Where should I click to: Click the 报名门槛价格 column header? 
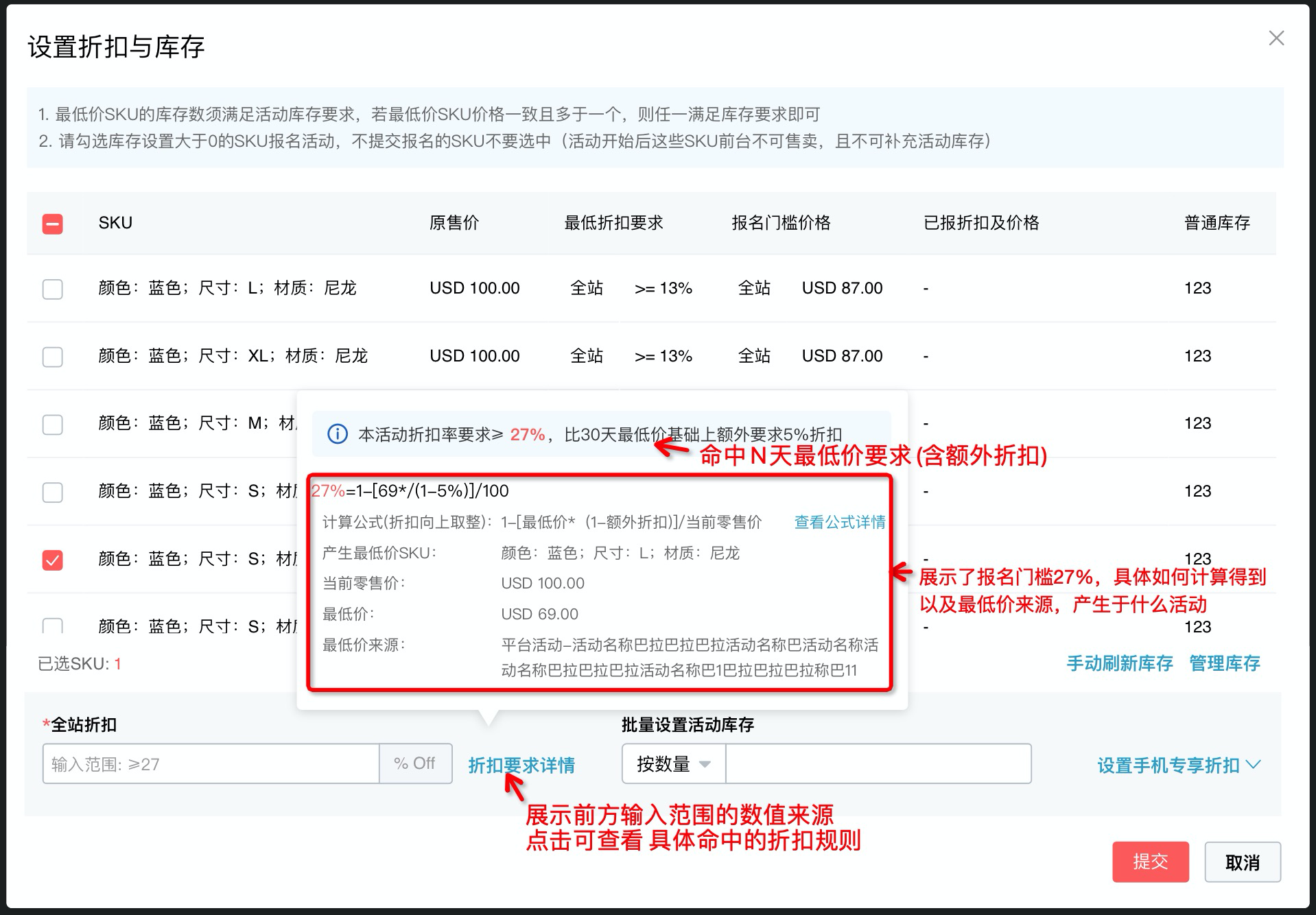781,223
